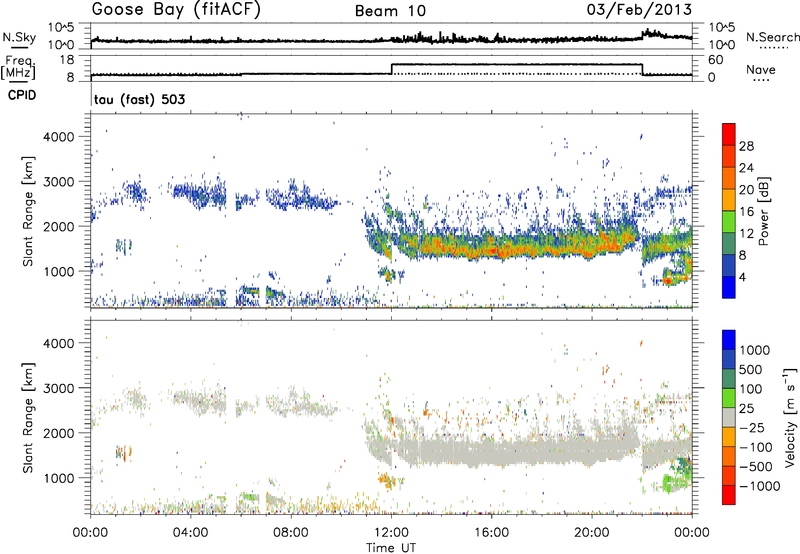Click the "Nave" legend label
This screenshot has width=800, height=554.
tap(761, 70)
